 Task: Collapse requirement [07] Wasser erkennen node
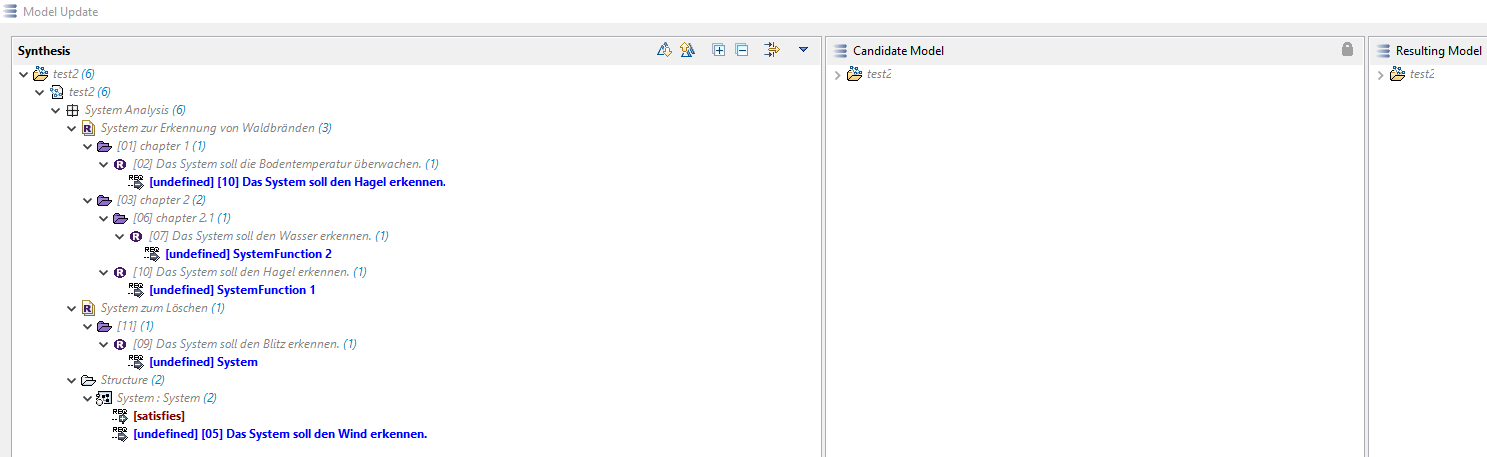click(120, 236)
